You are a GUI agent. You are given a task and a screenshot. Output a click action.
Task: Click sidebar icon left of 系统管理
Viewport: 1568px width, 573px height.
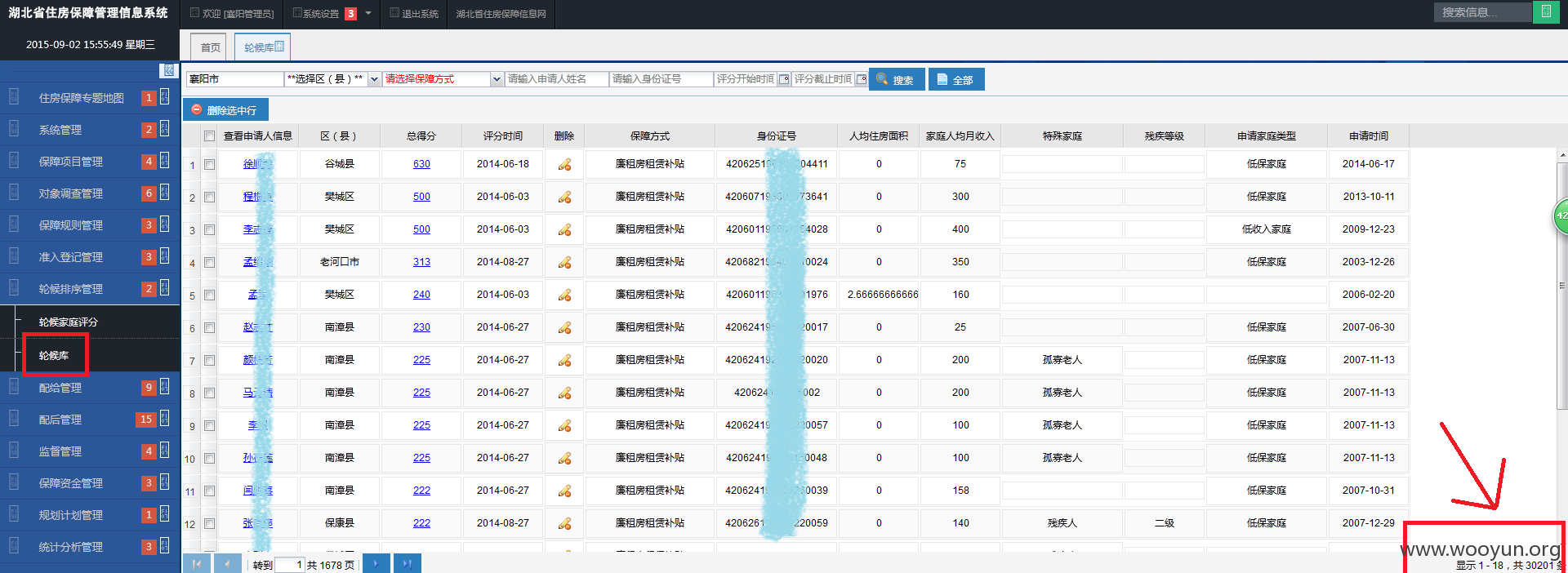tap(14, 128)
